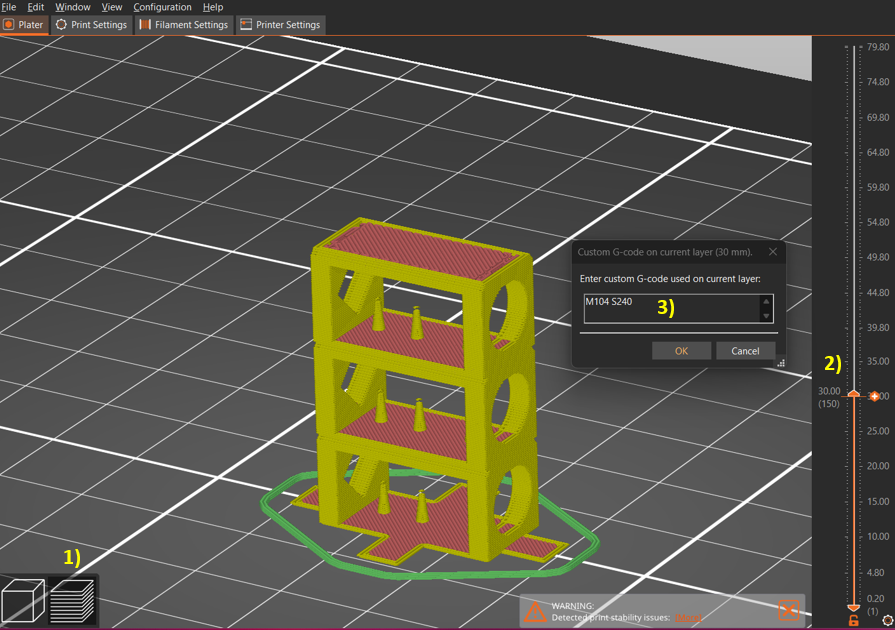The width and height of the screenshot is (895, 630).
Task: Open the Filament Settings tab
Action: (x=183, y=24)
